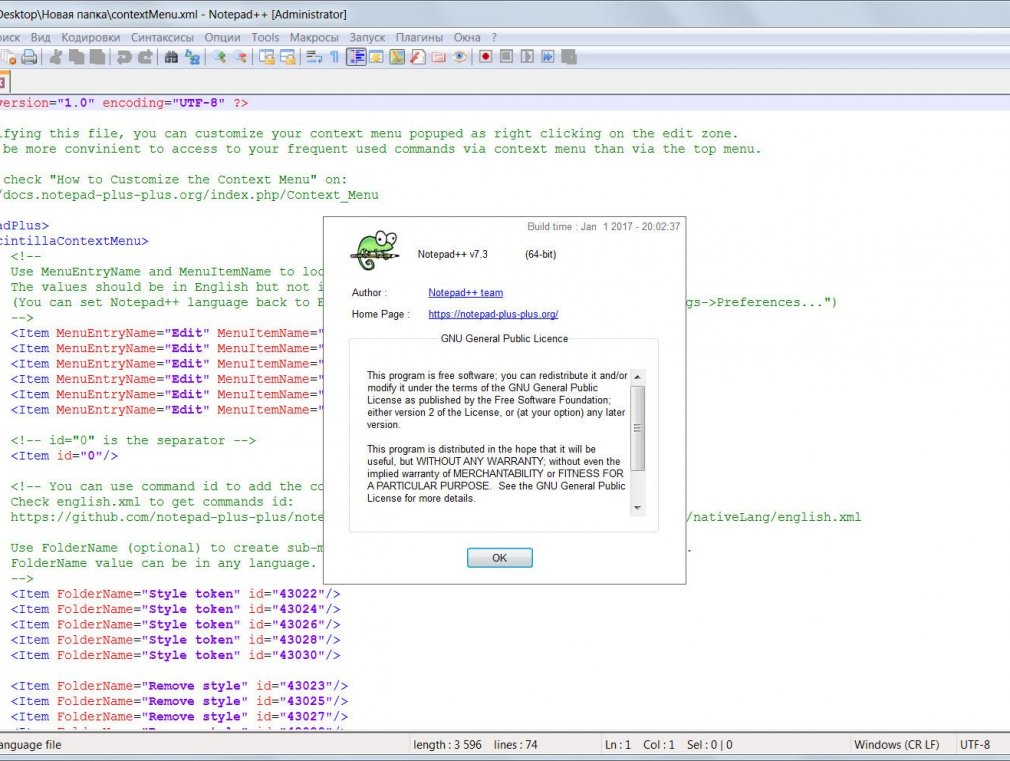This screenshot has width=1010, height=761.
Task: Click the 'lines : 74' status entry
Action: (x=515, y=745)
